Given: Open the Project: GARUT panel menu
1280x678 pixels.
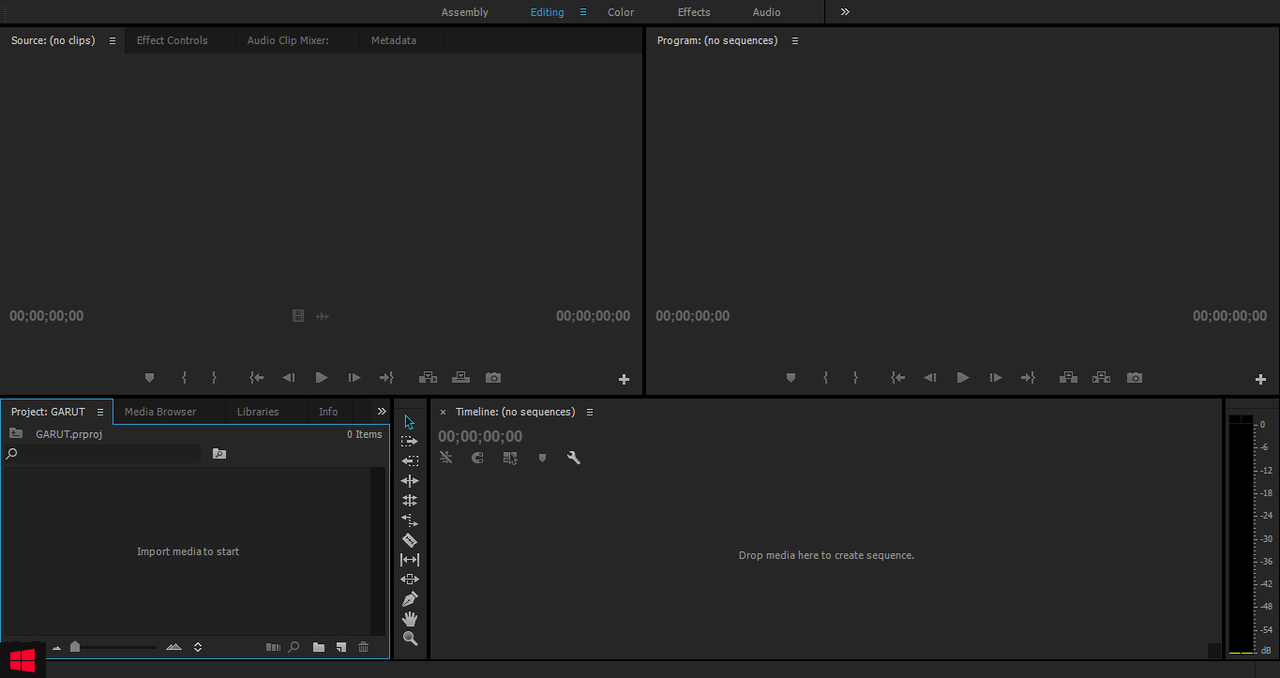Looking at the screenshot, I should point(100,412).
